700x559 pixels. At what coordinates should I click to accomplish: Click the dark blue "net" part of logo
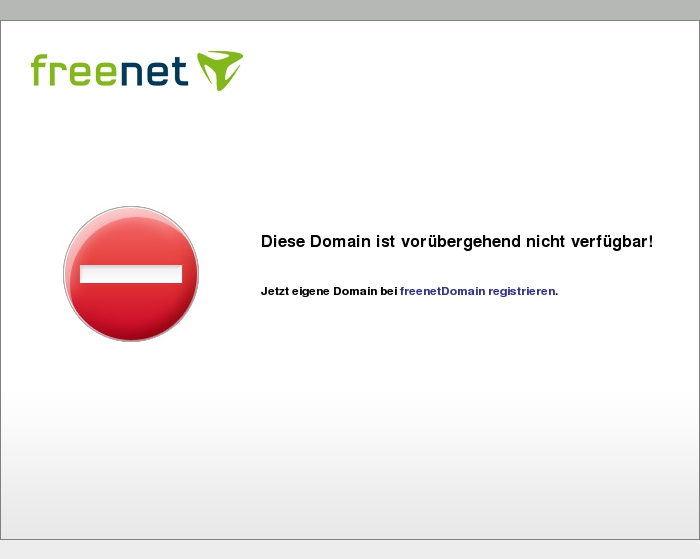154,71
